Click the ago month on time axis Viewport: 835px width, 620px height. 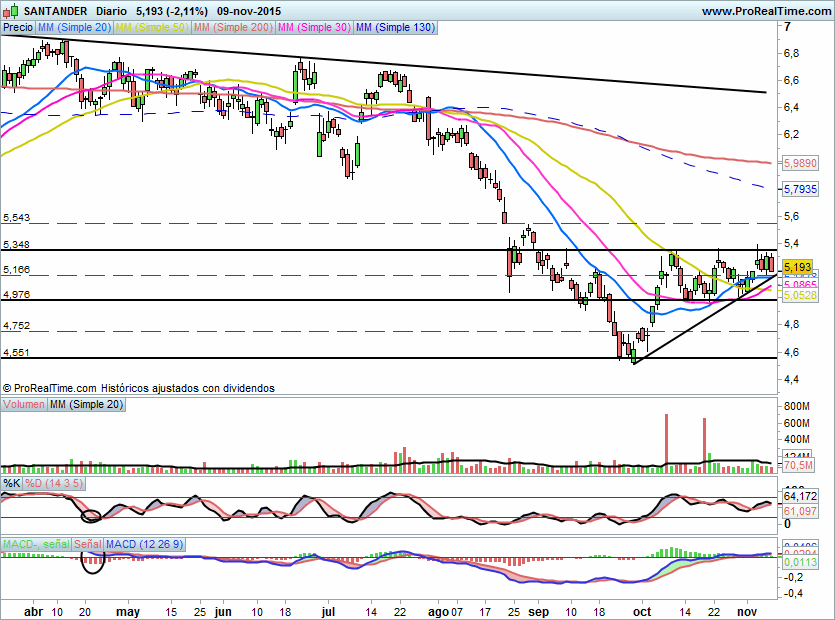point(438,611)
